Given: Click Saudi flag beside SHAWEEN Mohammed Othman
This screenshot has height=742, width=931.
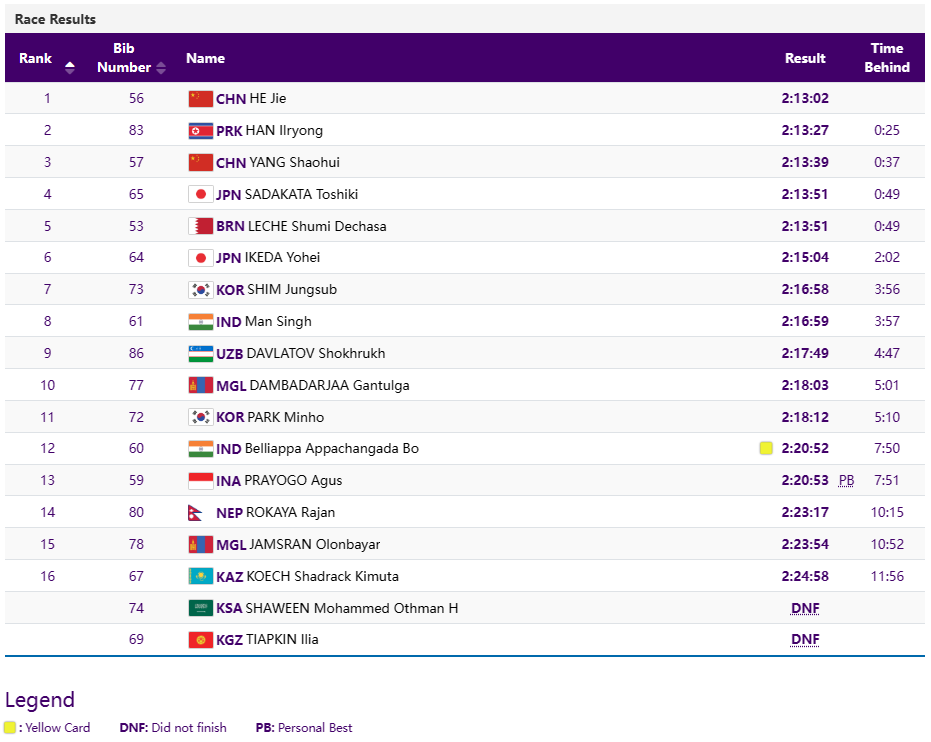Looking at the screenshot, I should [201, 608].
